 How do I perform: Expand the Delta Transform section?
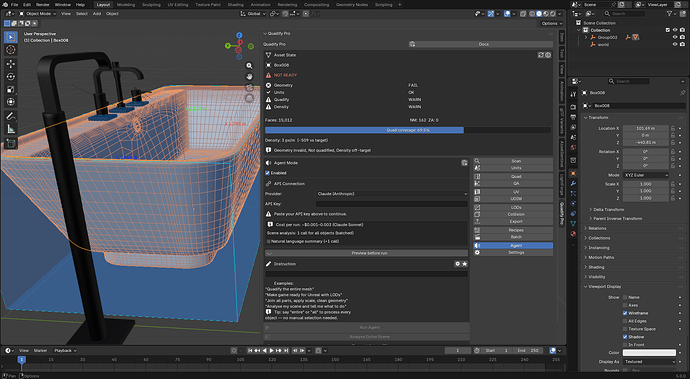click(x=609, y=210)
